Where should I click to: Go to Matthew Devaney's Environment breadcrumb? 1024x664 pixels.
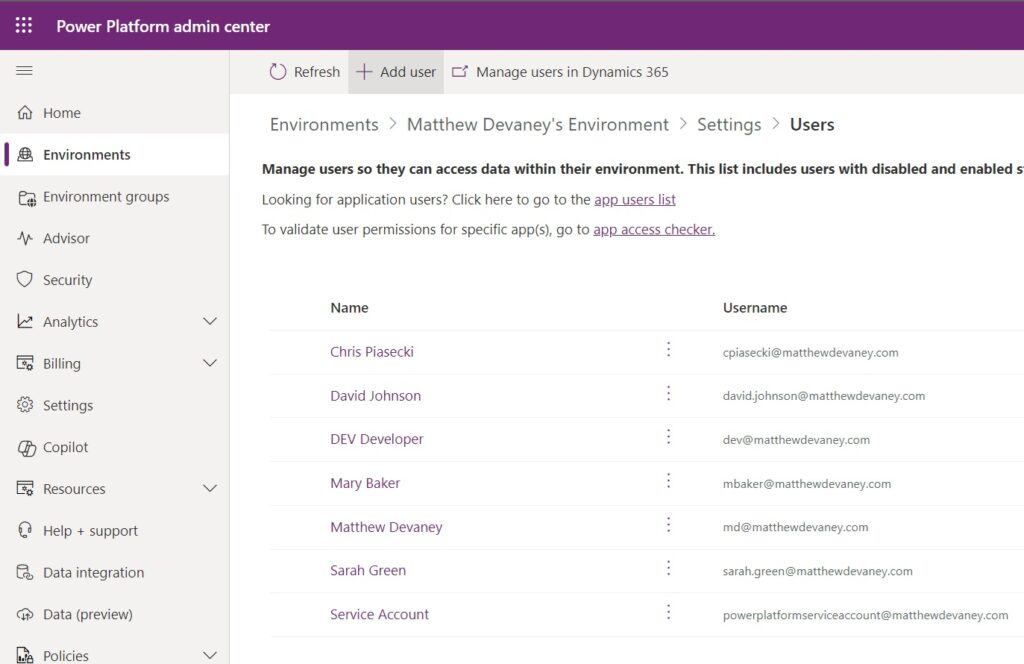537,124
